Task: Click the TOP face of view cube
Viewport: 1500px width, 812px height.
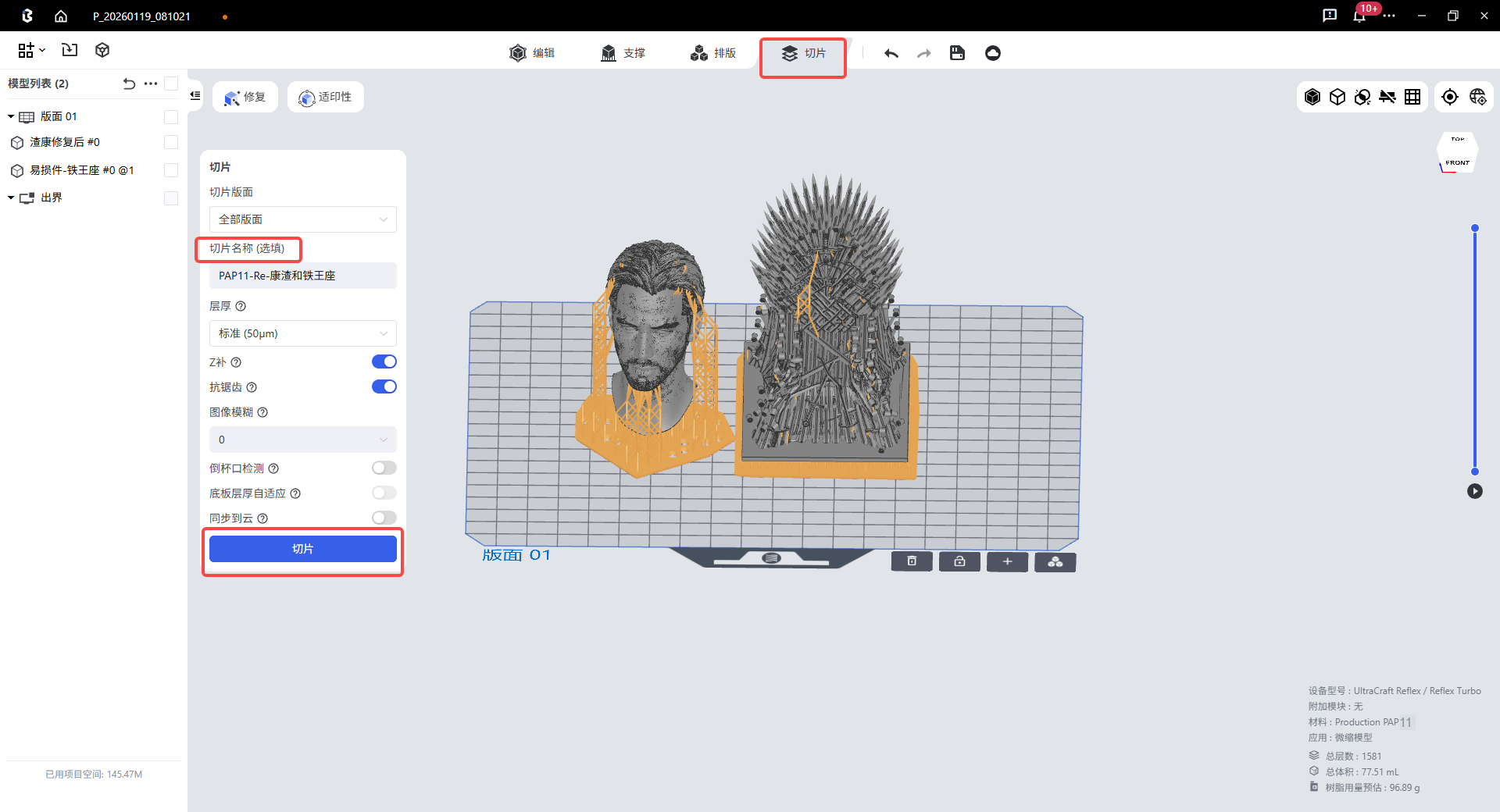Action: (x=1458, y=141)
